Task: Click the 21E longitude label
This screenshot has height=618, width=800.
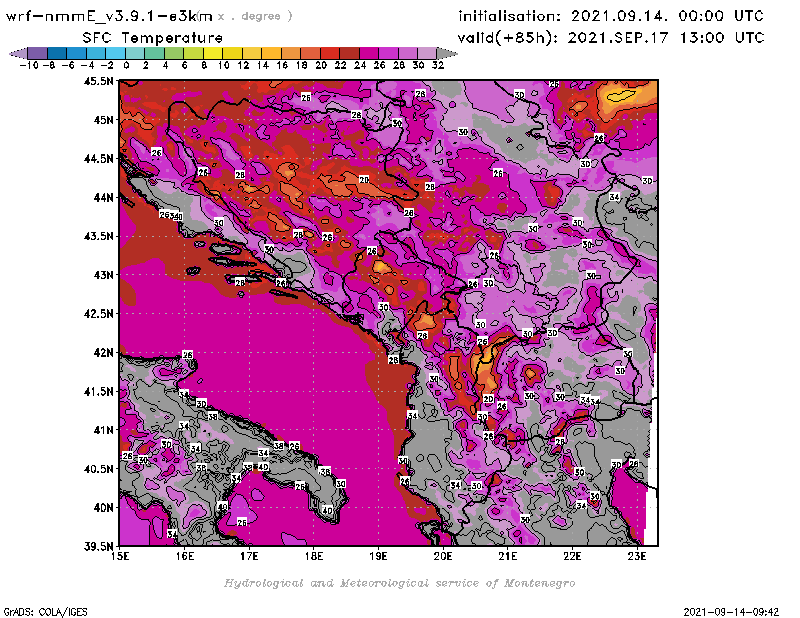Action: [508, 556]
